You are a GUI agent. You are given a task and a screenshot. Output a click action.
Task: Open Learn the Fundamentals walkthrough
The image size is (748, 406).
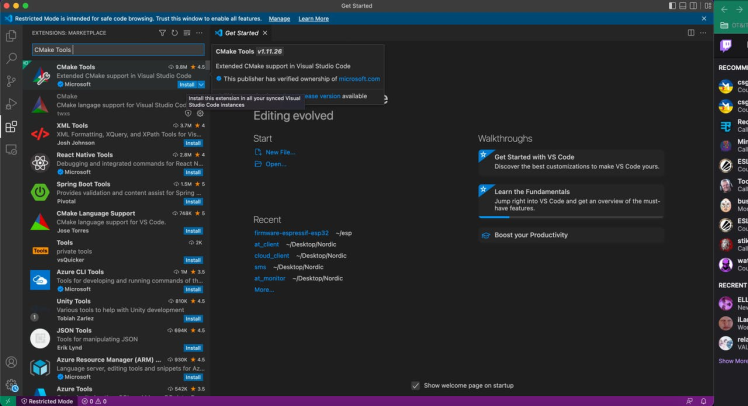coord(571,200)
